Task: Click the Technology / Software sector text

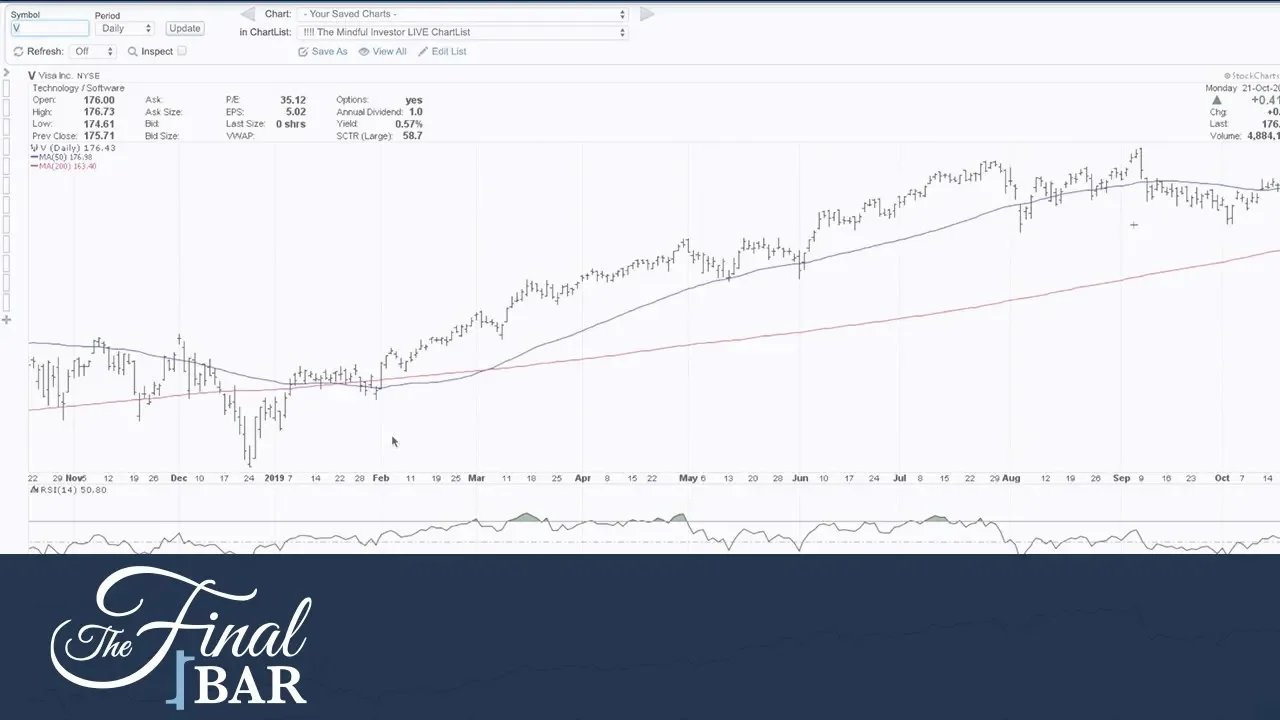Action: click(x=78, y=88)
